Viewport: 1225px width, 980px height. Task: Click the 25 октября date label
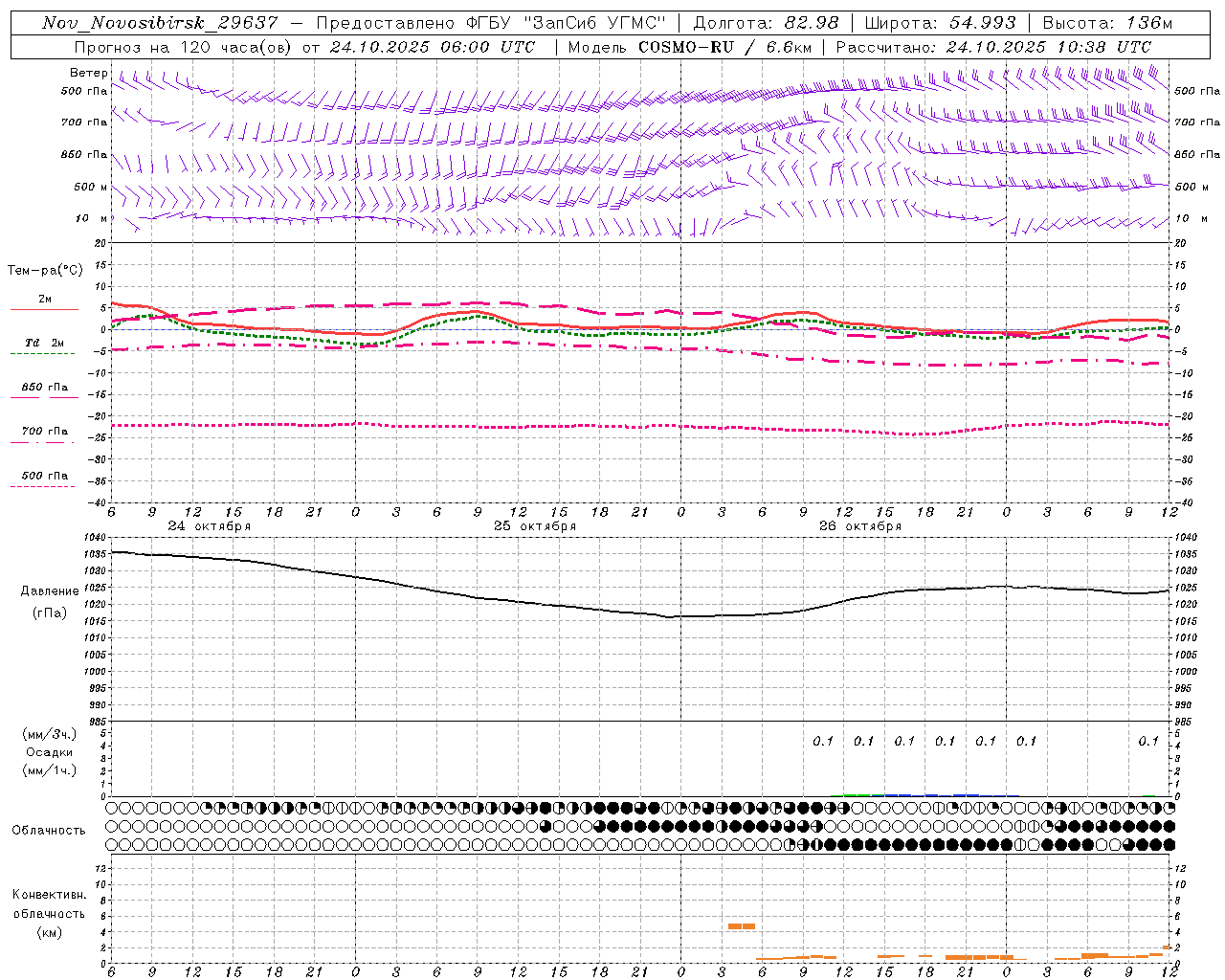click(535, 526)
